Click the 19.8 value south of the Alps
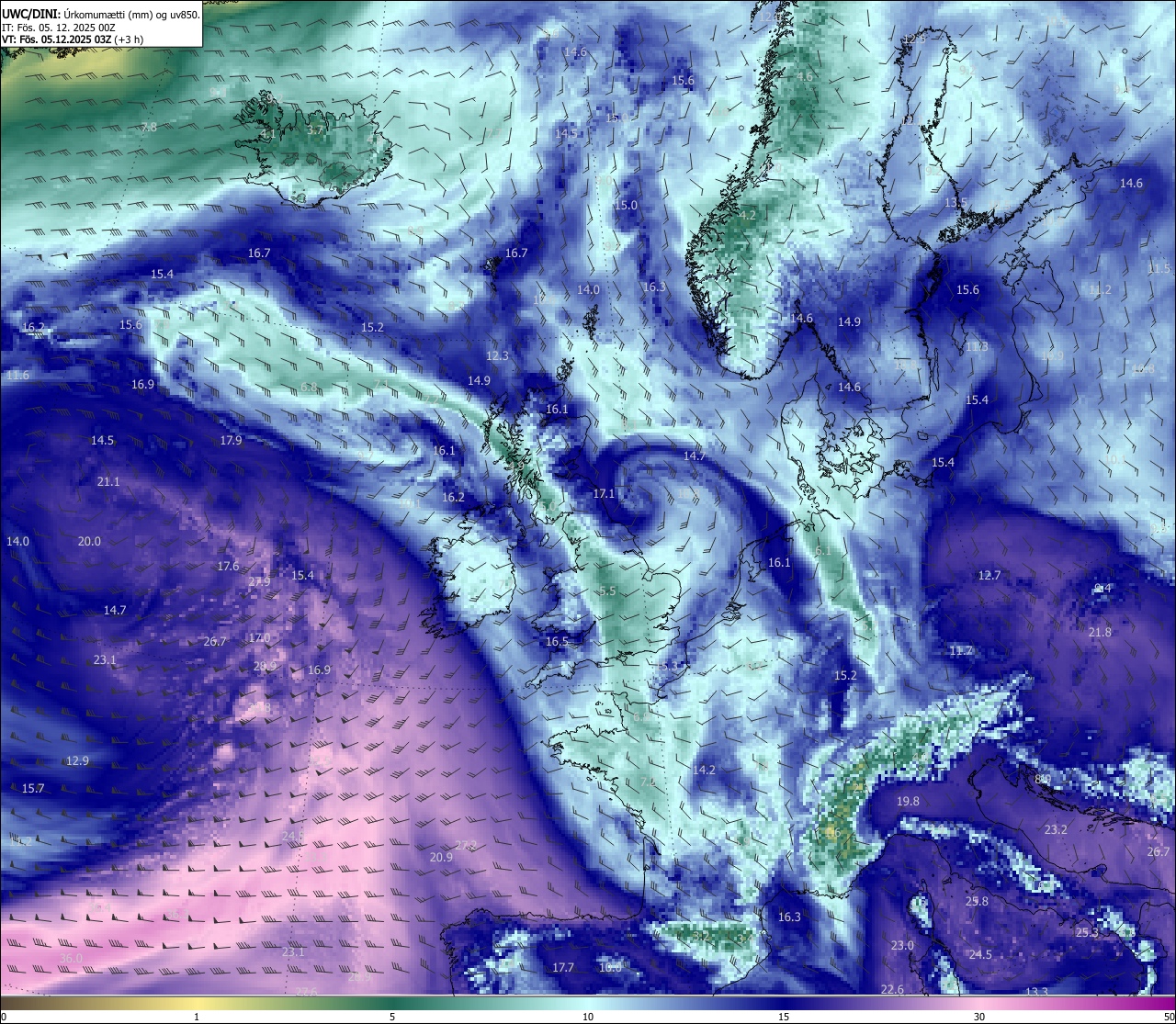 tap(908, 802)
